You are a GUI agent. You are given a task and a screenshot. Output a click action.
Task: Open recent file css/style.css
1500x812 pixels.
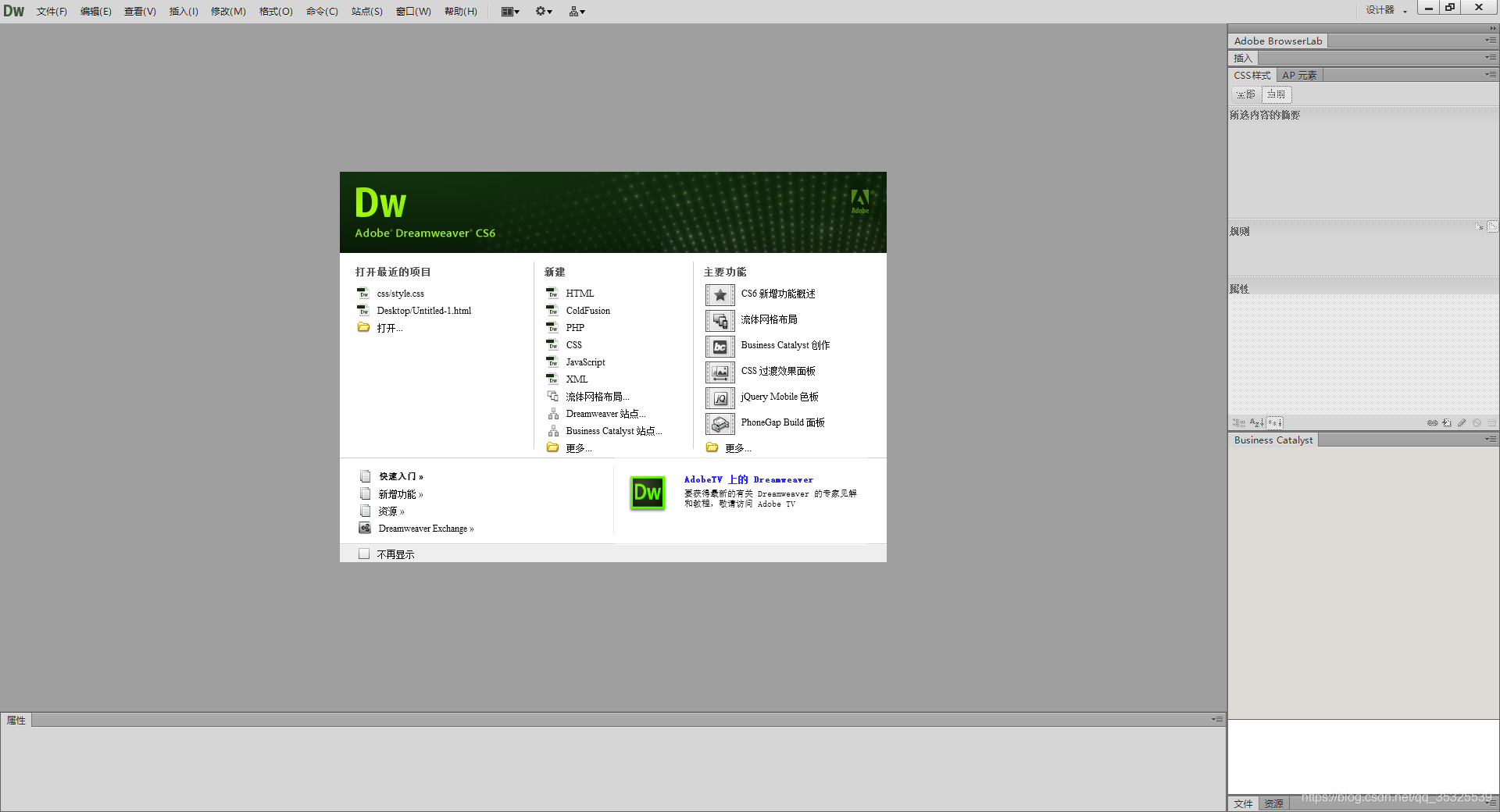pyautogui.click(x=400, y=294)
